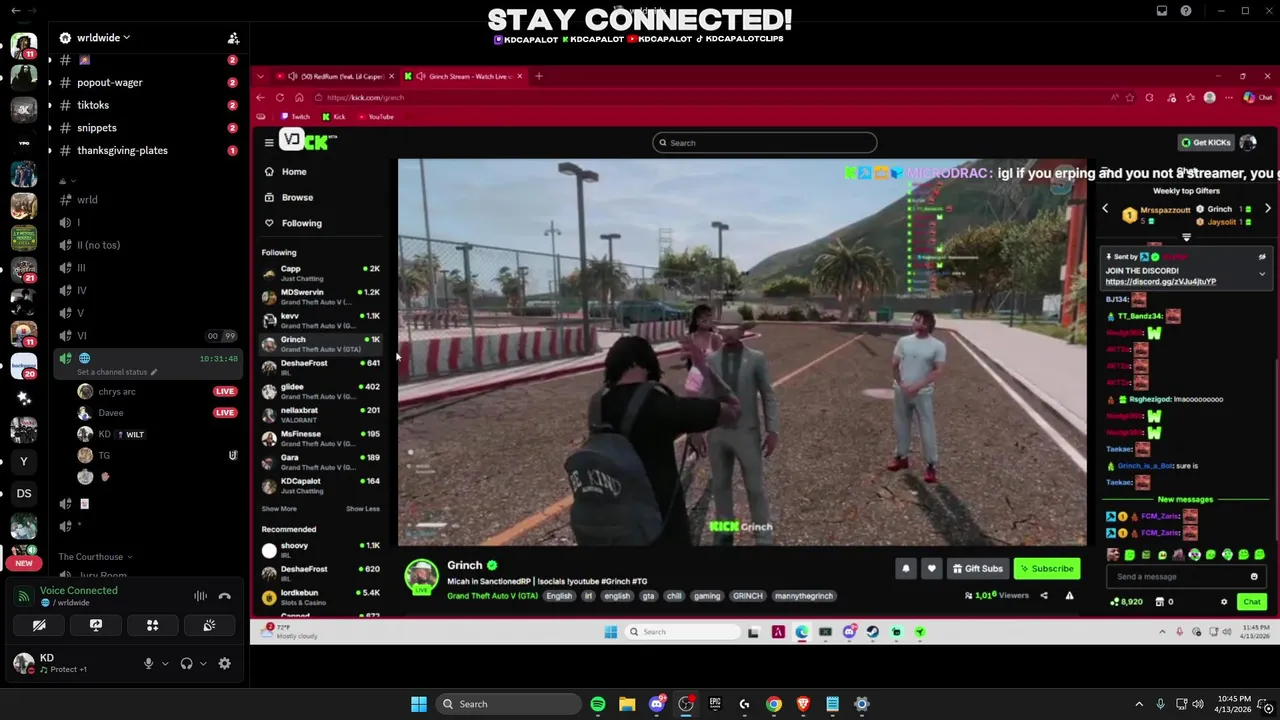This screenshot has width=1280, height=720.
Task: Open Spotify from the Windows taskbar
Action: click(x=598, y=704)
